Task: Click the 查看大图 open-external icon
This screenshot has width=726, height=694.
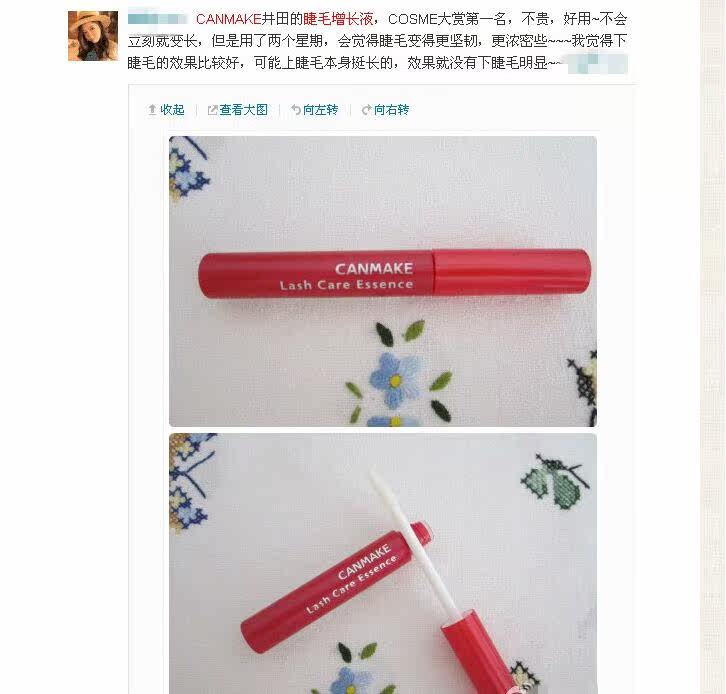Action: click(213, 110)
